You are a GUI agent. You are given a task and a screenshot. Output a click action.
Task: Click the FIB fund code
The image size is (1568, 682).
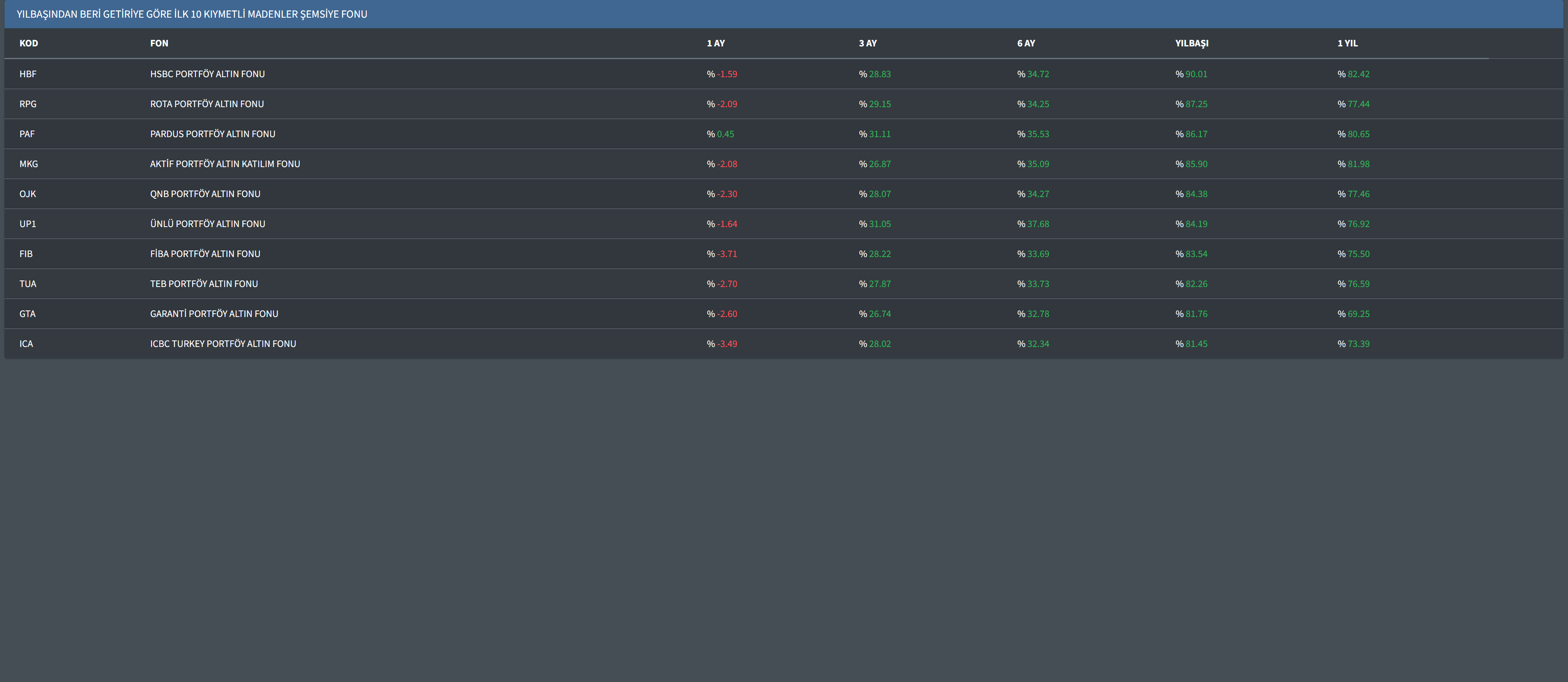pyautogui.click(x=26, y=254)
